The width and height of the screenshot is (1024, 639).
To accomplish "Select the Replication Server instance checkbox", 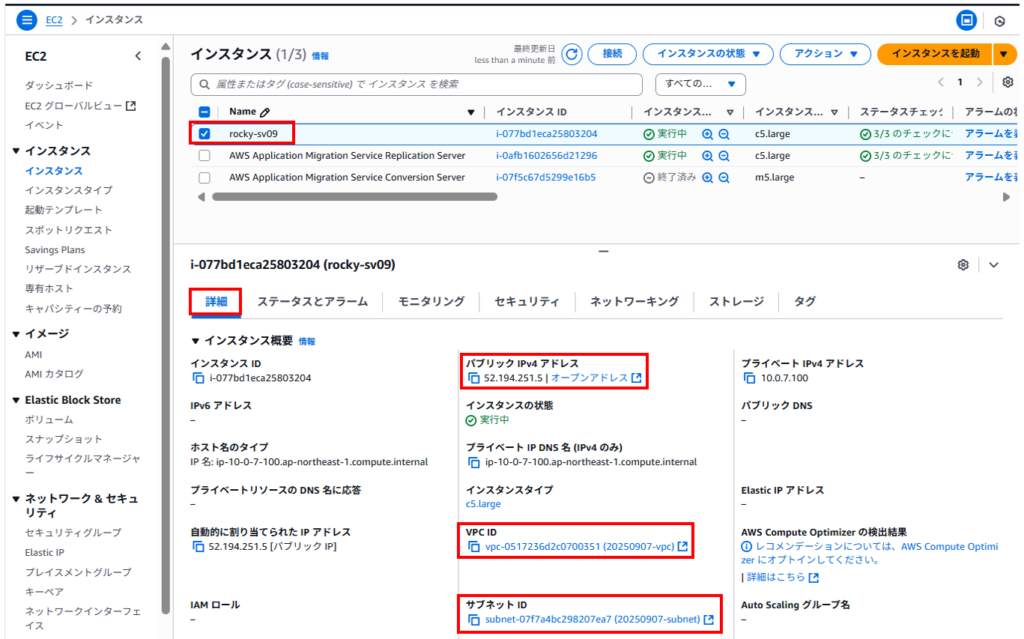I will (204, 156).
